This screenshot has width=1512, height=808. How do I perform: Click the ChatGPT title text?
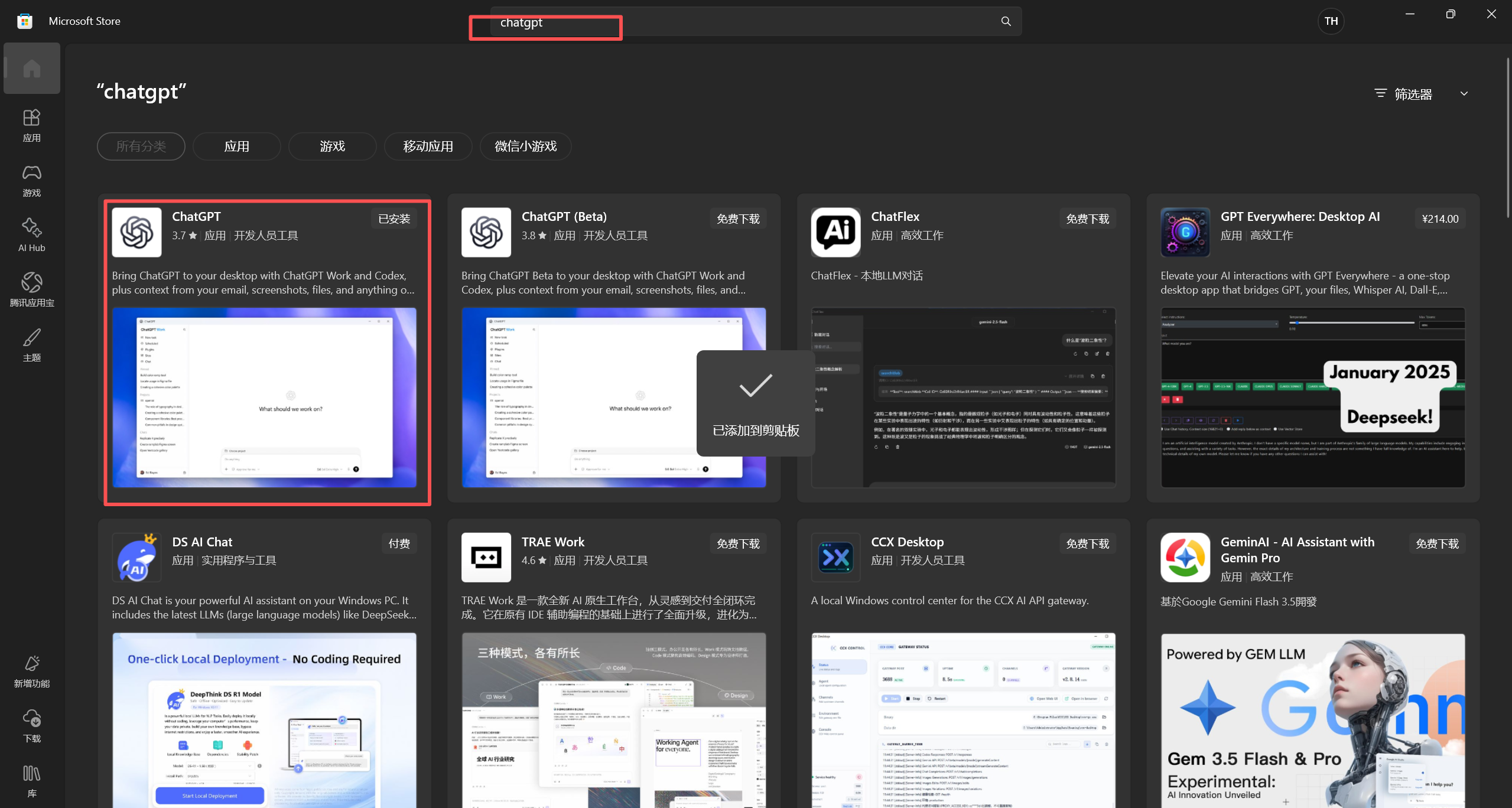[x=196, y=217]
